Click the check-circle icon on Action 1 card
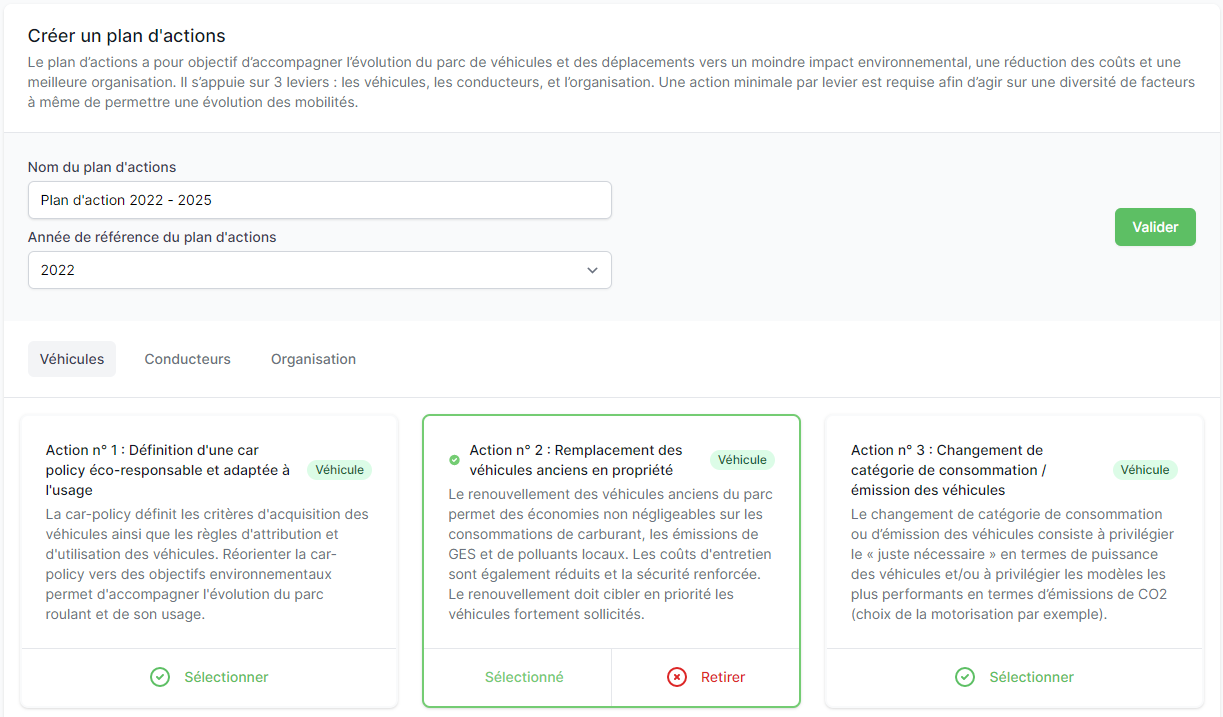1223x717 pixels. pos(160,677)
